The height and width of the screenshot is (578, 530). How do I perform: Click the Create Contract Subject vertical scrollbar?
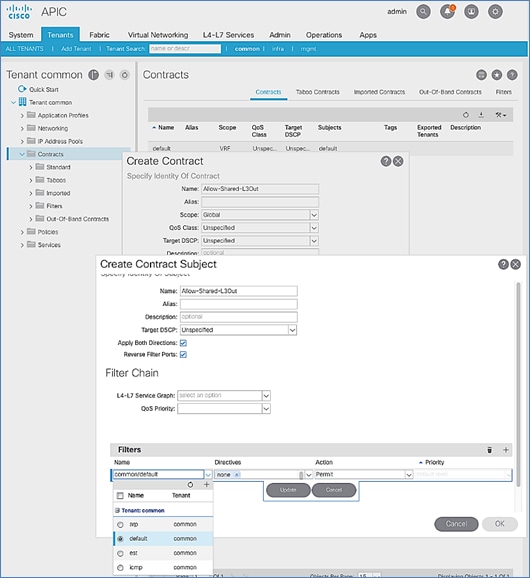518,383
